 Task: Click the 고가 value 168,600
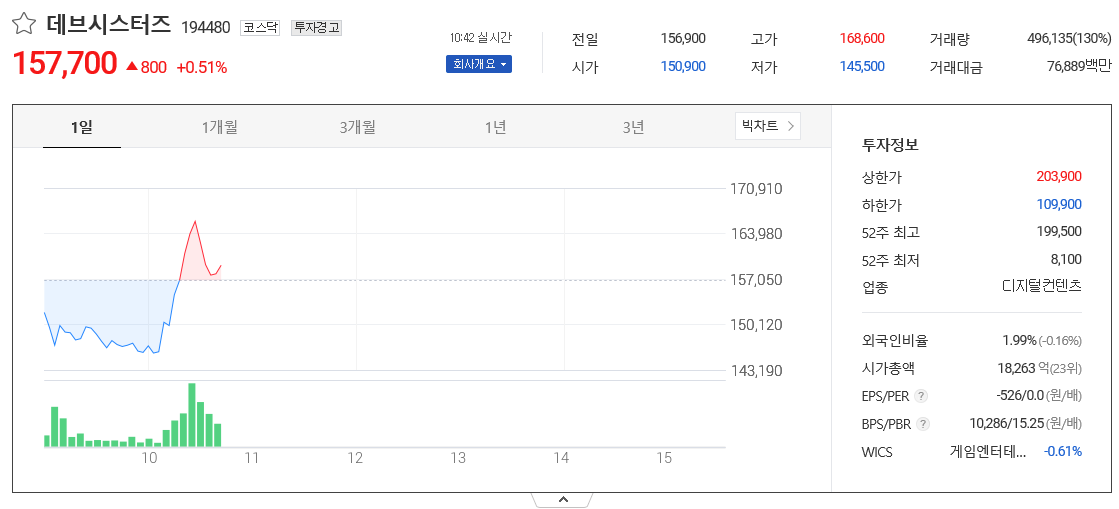tap(862, 39)
